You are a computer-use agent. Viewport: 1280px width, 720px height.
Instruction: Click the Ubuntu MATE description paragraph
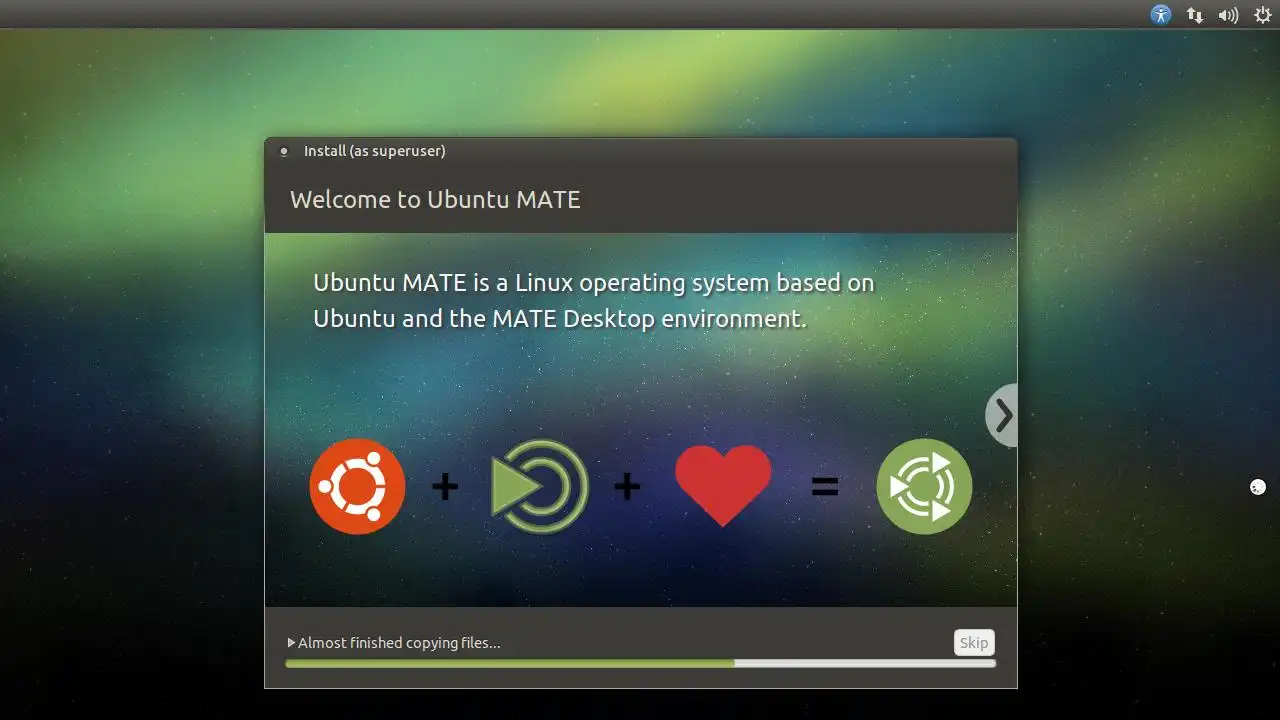(x=594, y=300)
